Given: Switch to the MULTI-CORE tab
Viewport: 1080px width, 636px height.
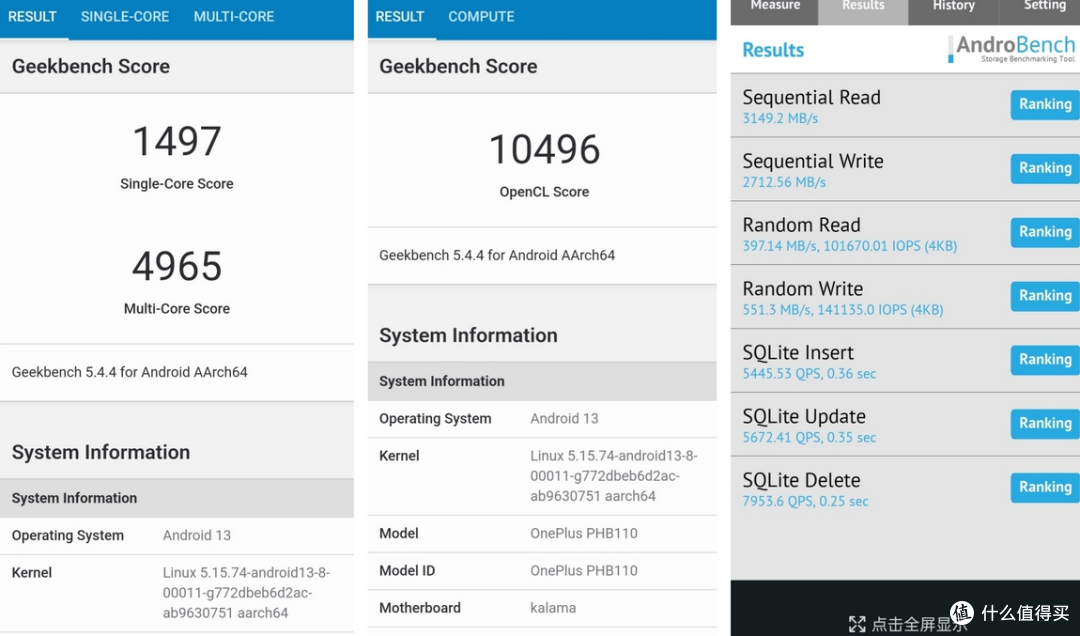Looking at the screenshot, I should pyautogui.click(x=233, y=17).
